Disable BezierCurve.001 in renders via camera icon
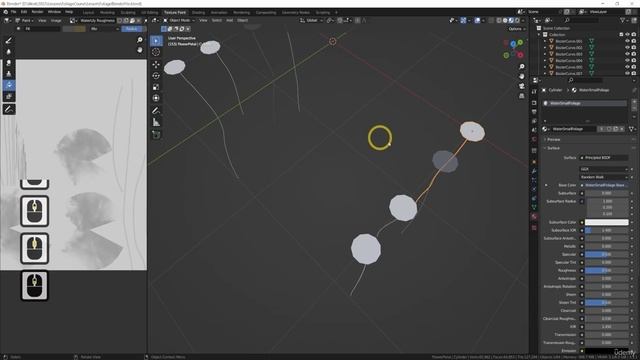Screen dimensions: 640x360 [633, 41]
